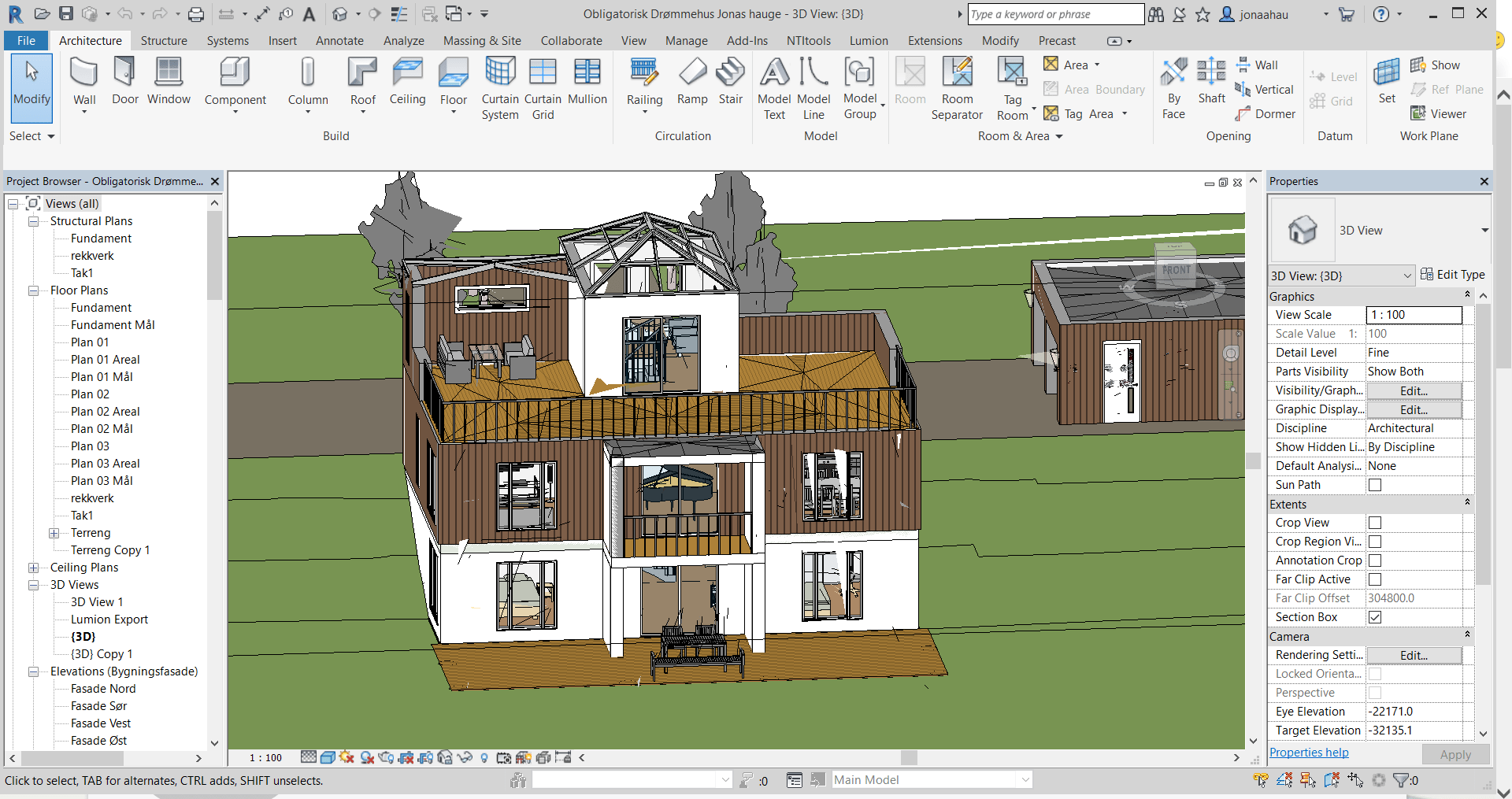Open the 3D View type selector dropdown

coord(1484,231)
